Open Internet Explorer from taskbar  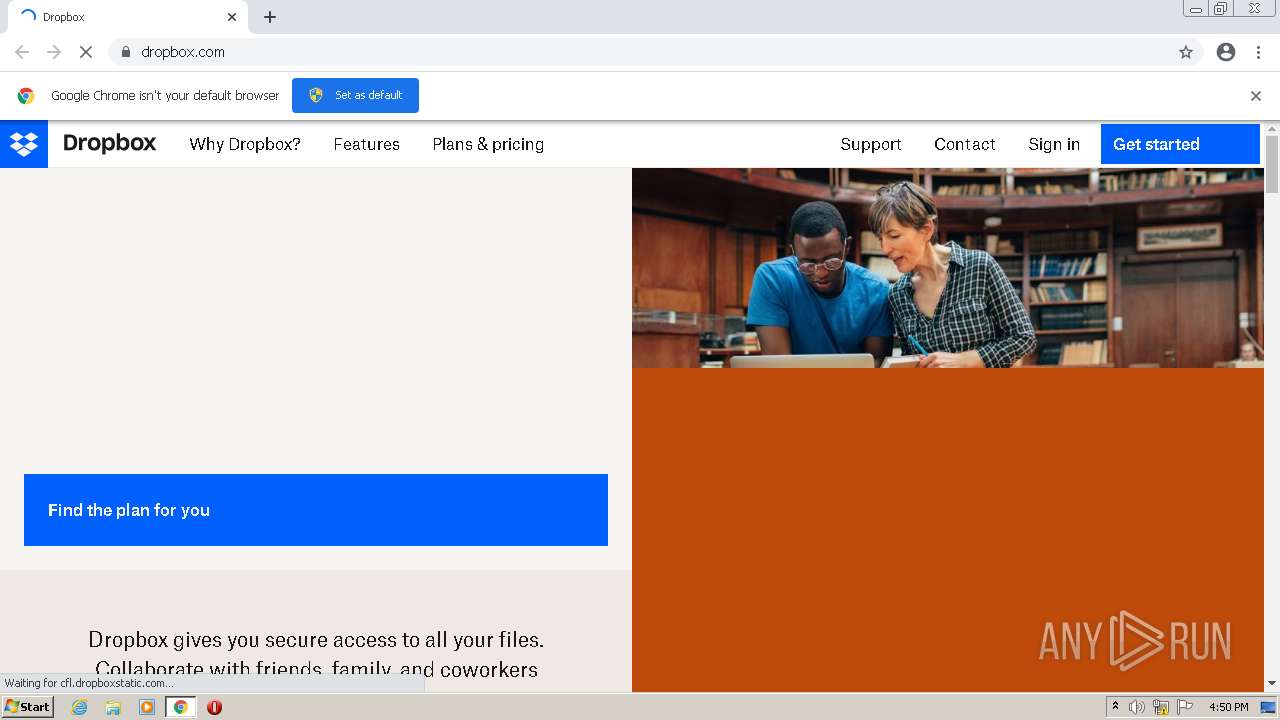79,707
